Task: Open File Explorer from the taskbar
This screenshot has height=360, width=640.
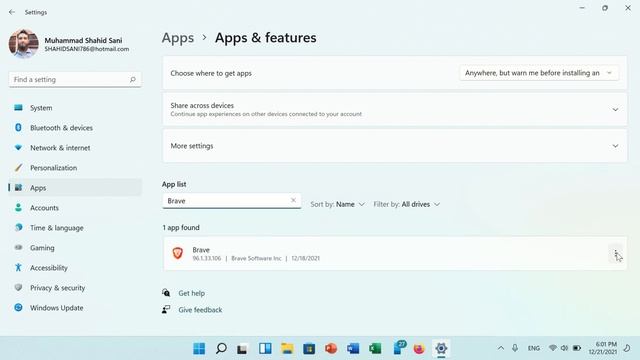Action: [287, 348]
